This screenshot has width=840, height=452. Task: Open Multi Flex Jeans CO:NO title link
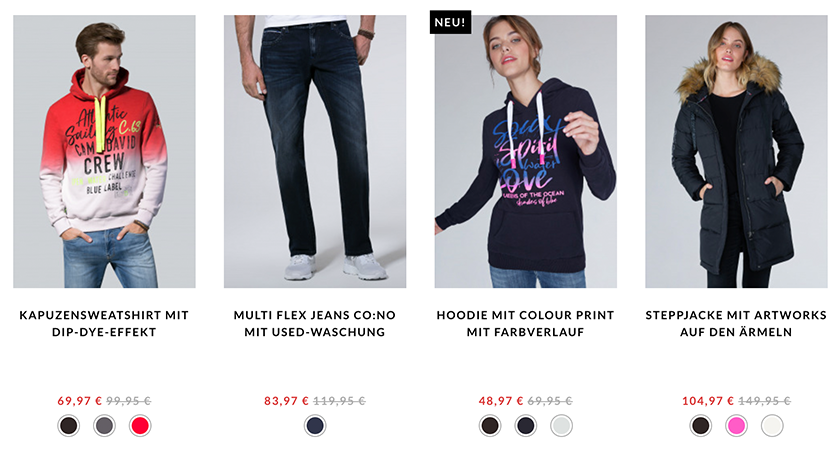coord(315,323)
